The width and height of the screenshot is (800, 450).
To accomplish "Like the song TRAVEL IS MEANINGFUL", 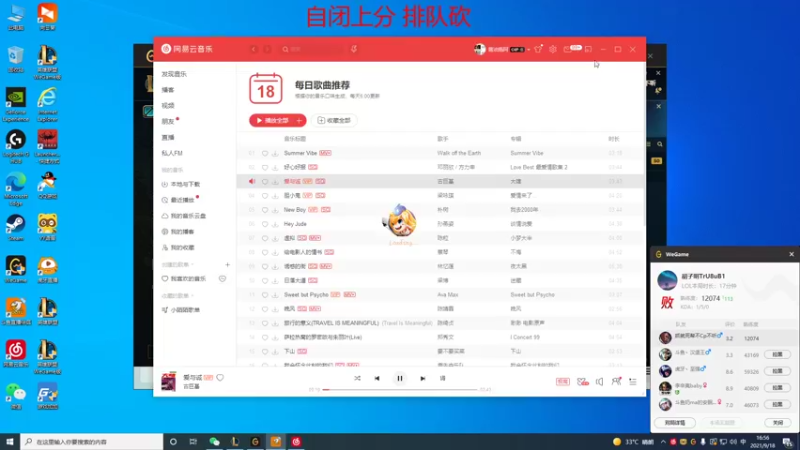I will (265, 323).
